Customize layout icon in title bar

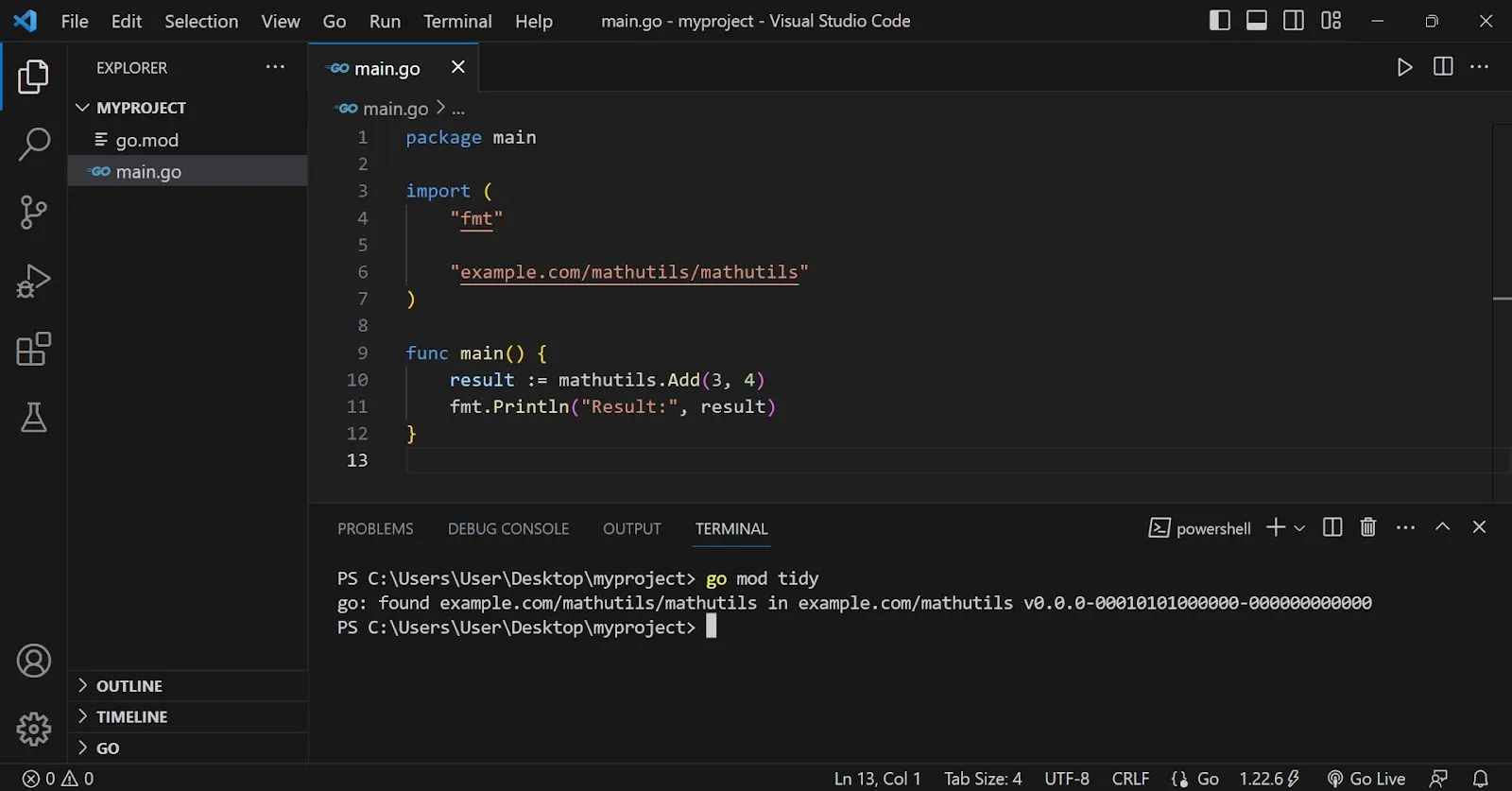1331,21
